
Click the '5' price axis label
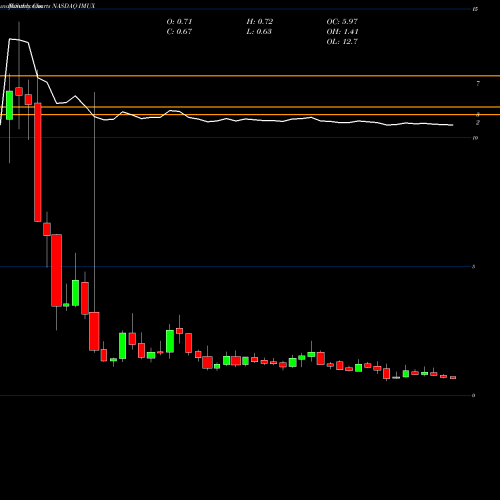pos(474,267)
